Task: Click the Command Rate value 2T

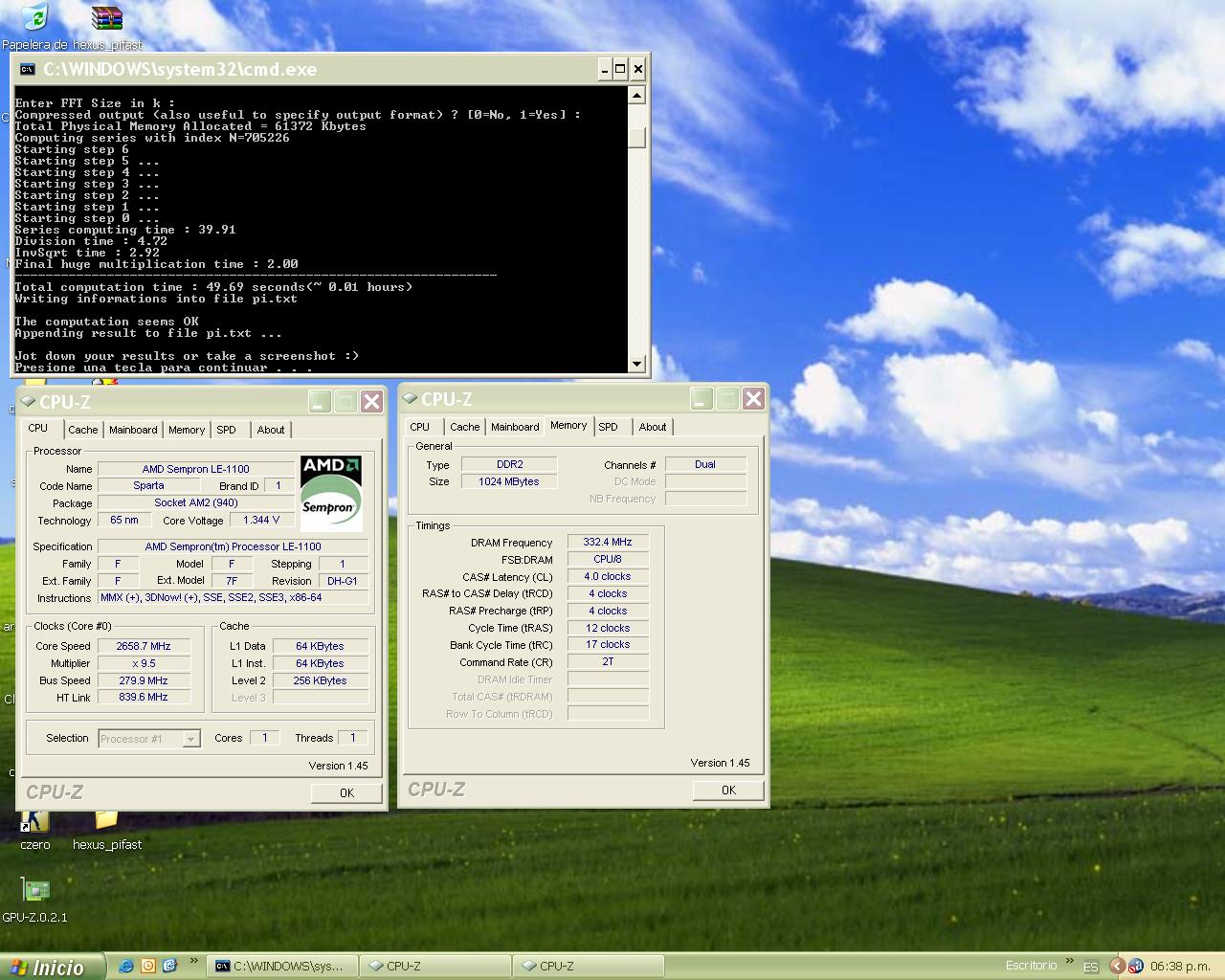Action: click(608, 661)
